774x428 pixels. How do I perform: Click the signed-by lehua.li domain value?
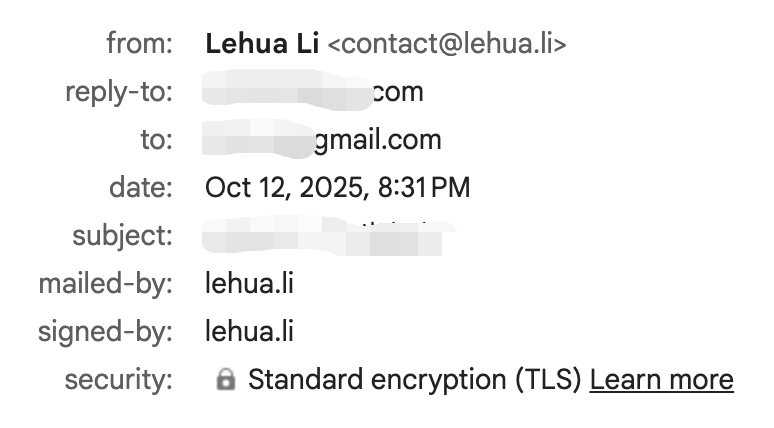point(249,332)
